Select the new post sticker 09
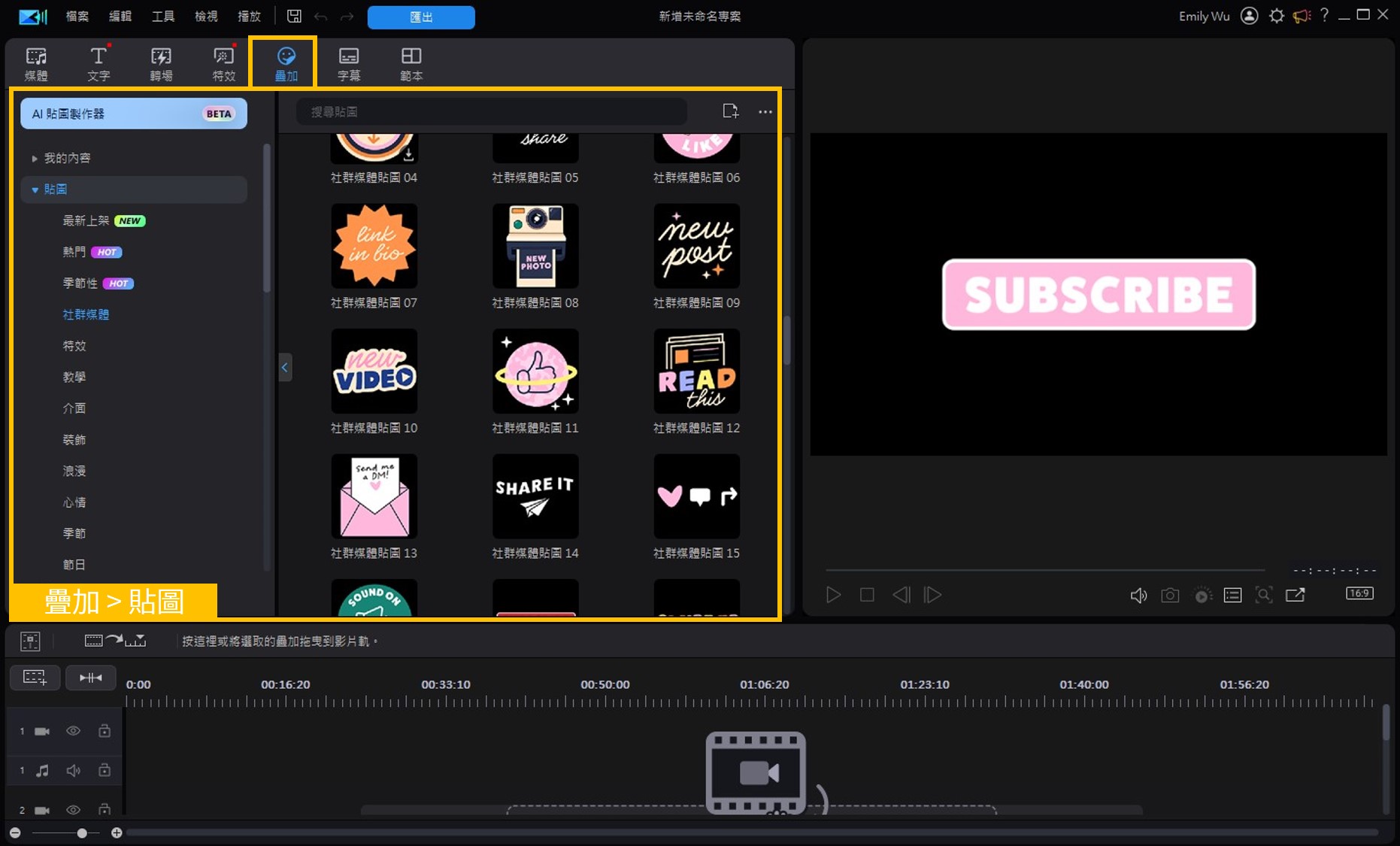 click(697, 246)
